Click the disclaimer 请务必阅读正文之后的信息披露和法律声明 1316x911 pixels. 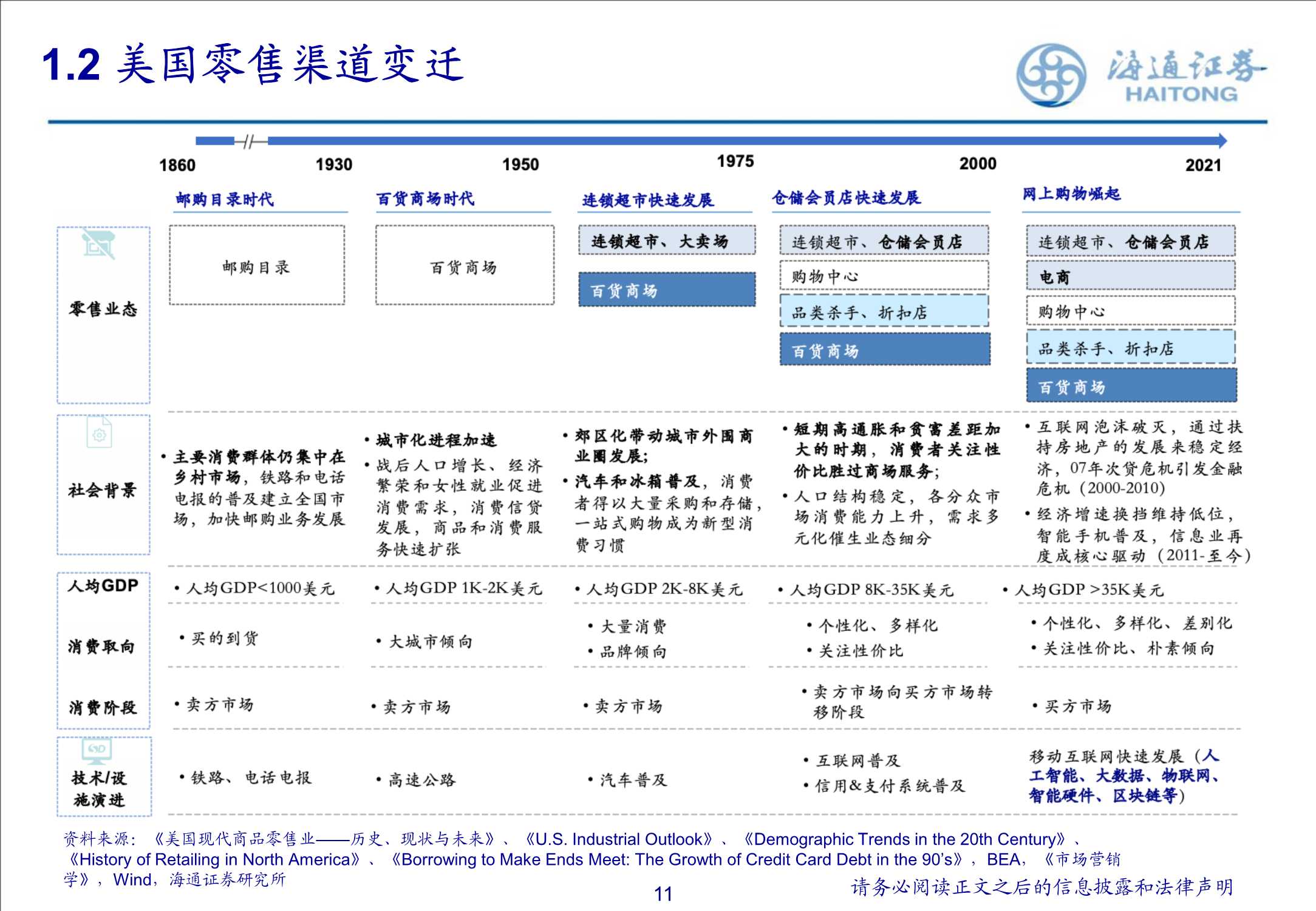(1042, 887)
